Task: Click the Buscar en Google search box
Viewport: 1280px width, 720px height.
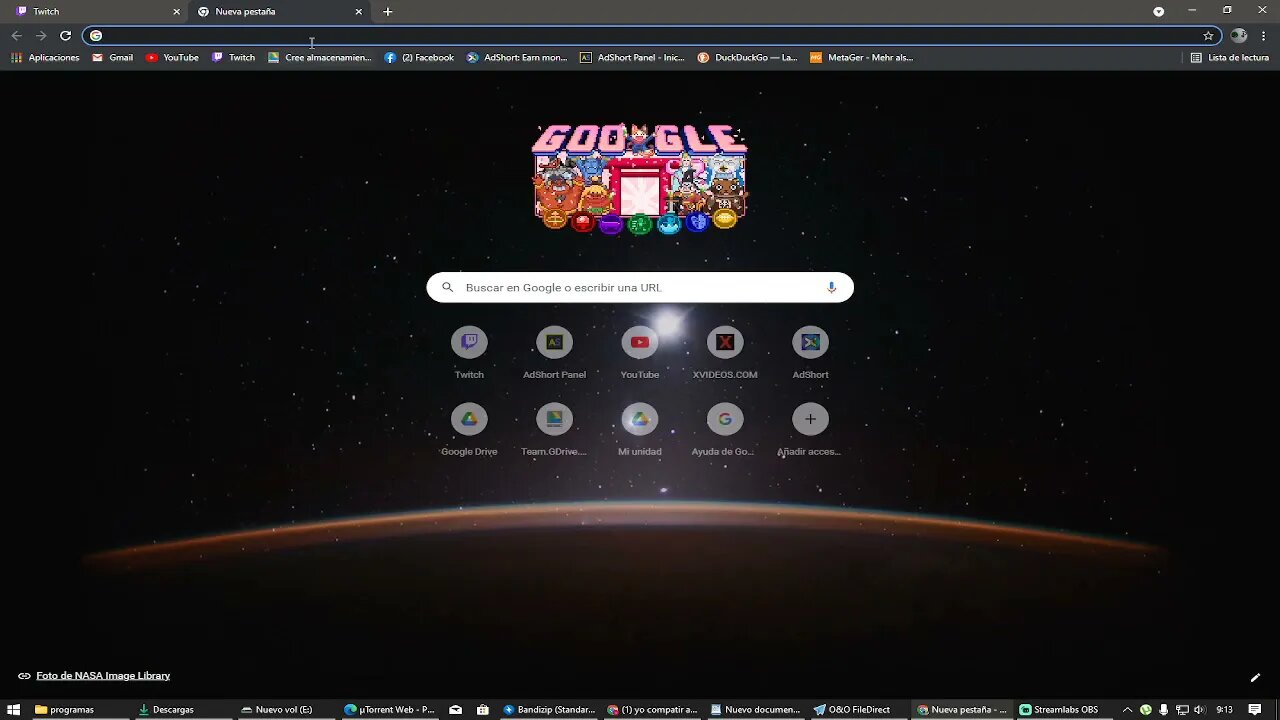Action: pyautogui.click(x=640, y=287)
